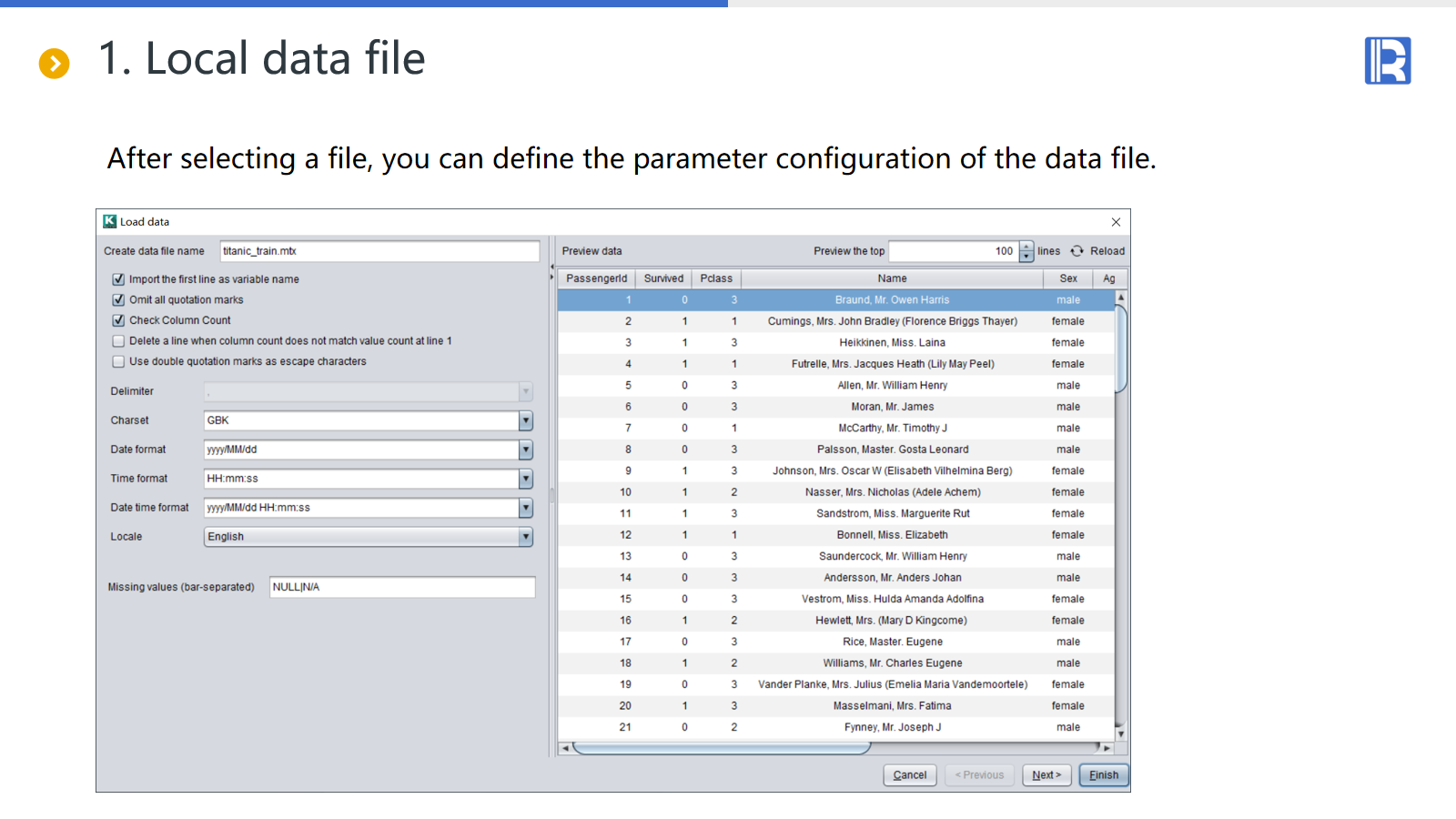Open the Charset dropdown
Viewport: 1456px width, 819px height.
[525, 420]
